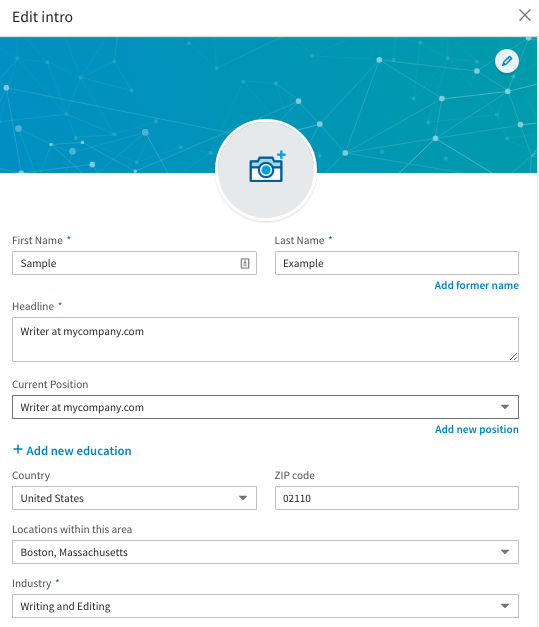This screenshot has width=539, height=627.
Task: Click the dropdown arrow in Industry field
Action: 505,606
